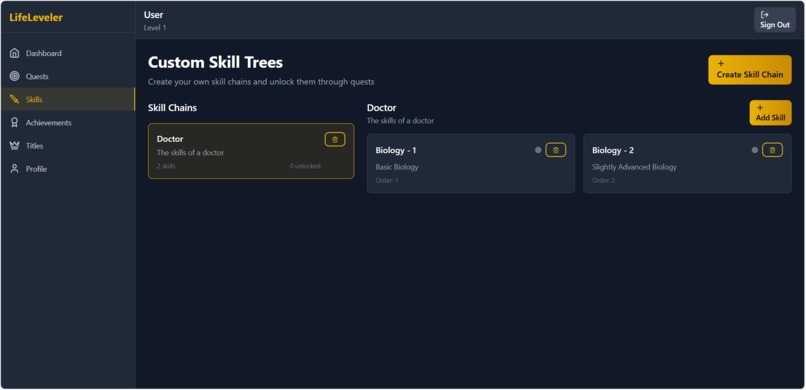Click the '2 skills' count text
The image size is (806, 390).
[x=166, y=166]
